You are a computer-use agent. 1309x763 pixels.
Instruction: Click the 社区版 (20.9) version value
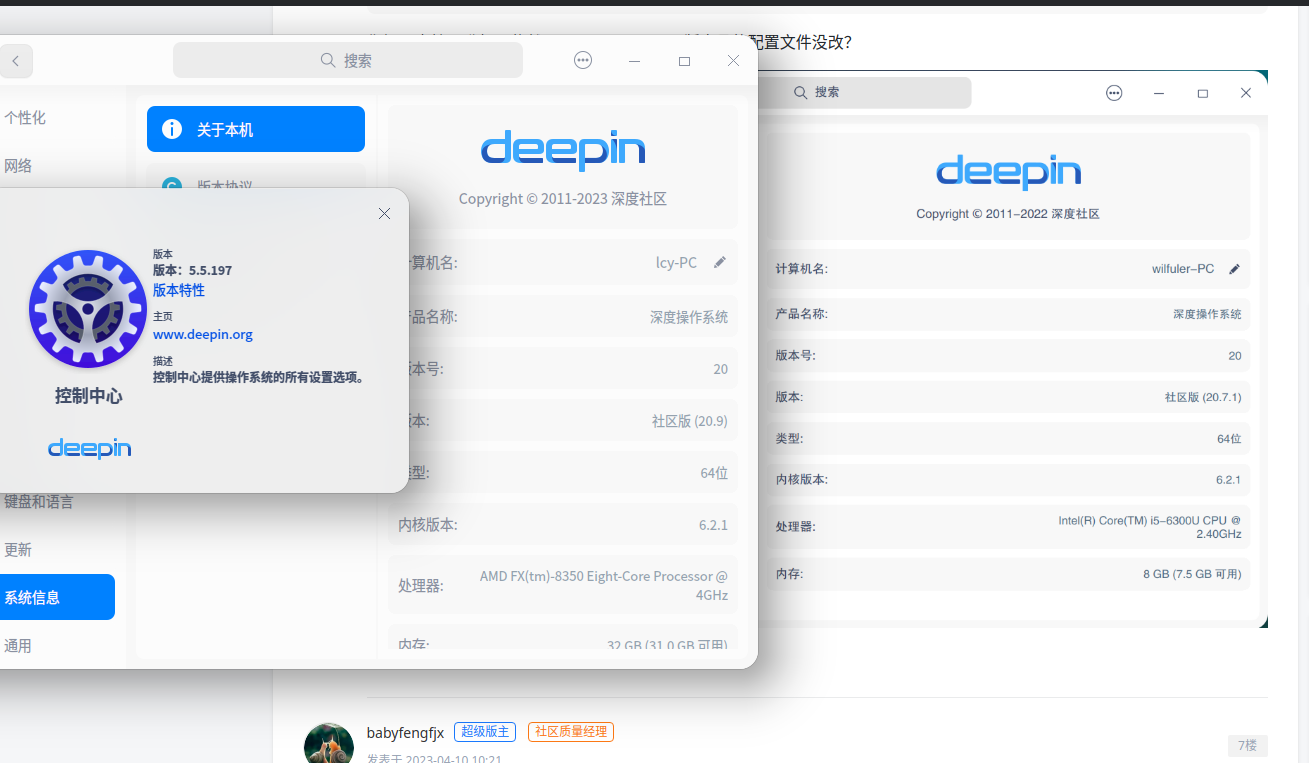690,421
